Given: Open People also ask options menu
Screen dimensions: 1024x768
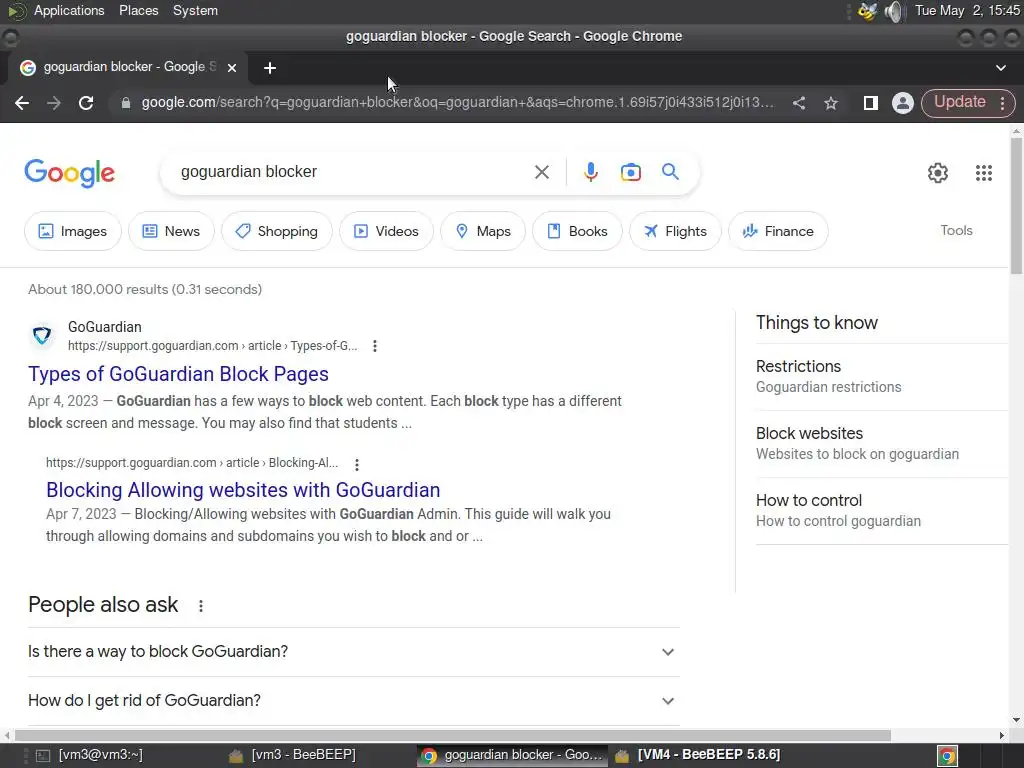Looking at the screenshot, I should pos(201,606).
